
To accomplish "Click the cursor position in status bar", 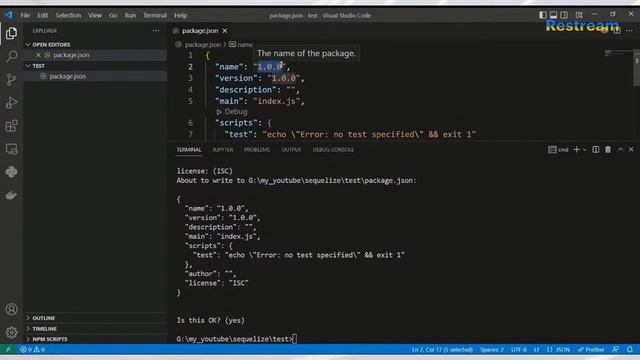I will click(x=442, y=349).
